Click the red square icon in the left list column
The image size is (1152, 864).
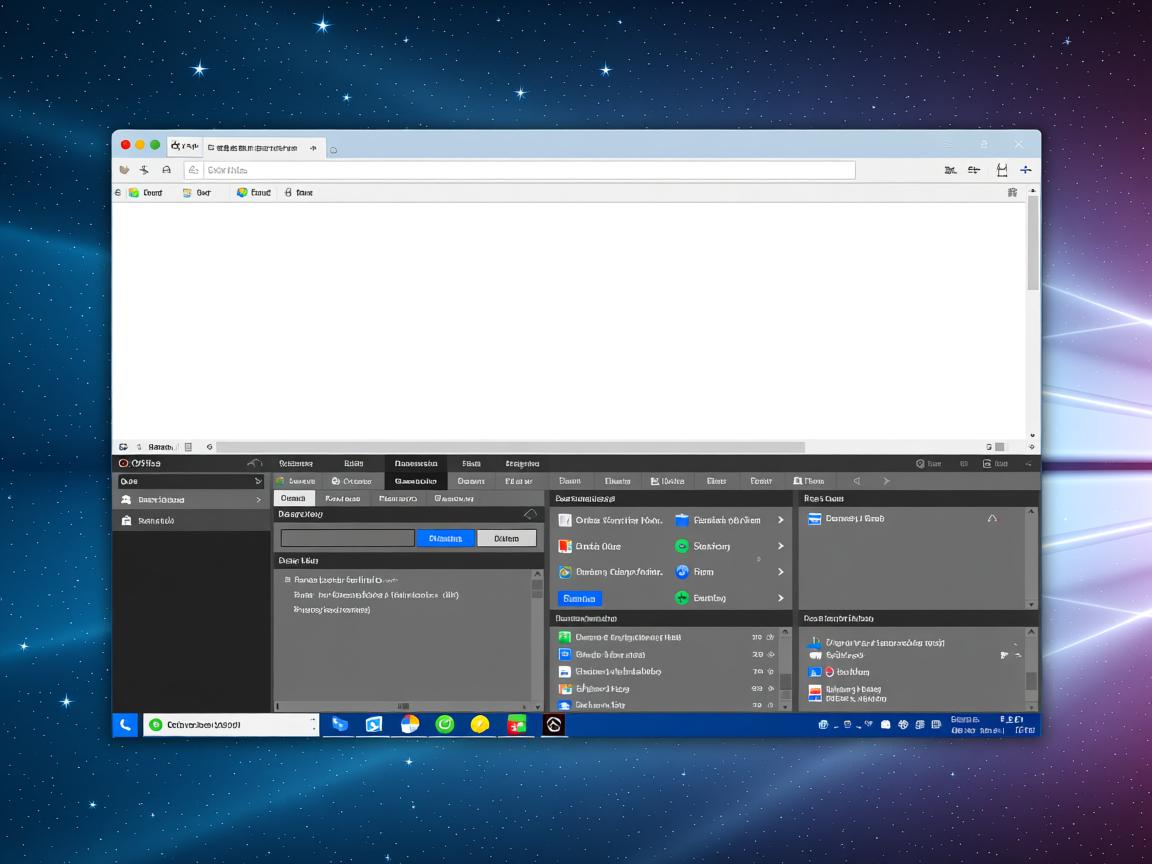coord(565,546)
